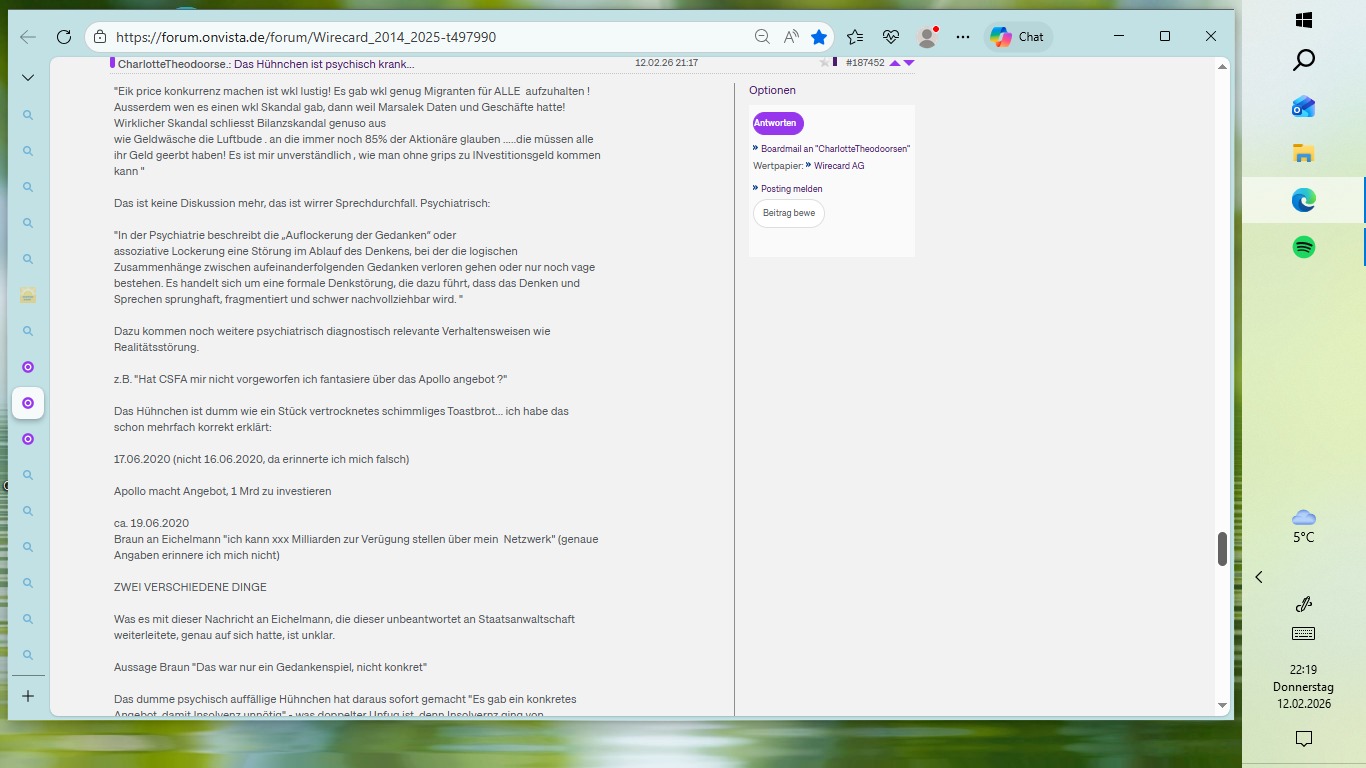Start Read aloud from the address bar
This screenshot has width=1366, height=768.
(x=790, y=36)
